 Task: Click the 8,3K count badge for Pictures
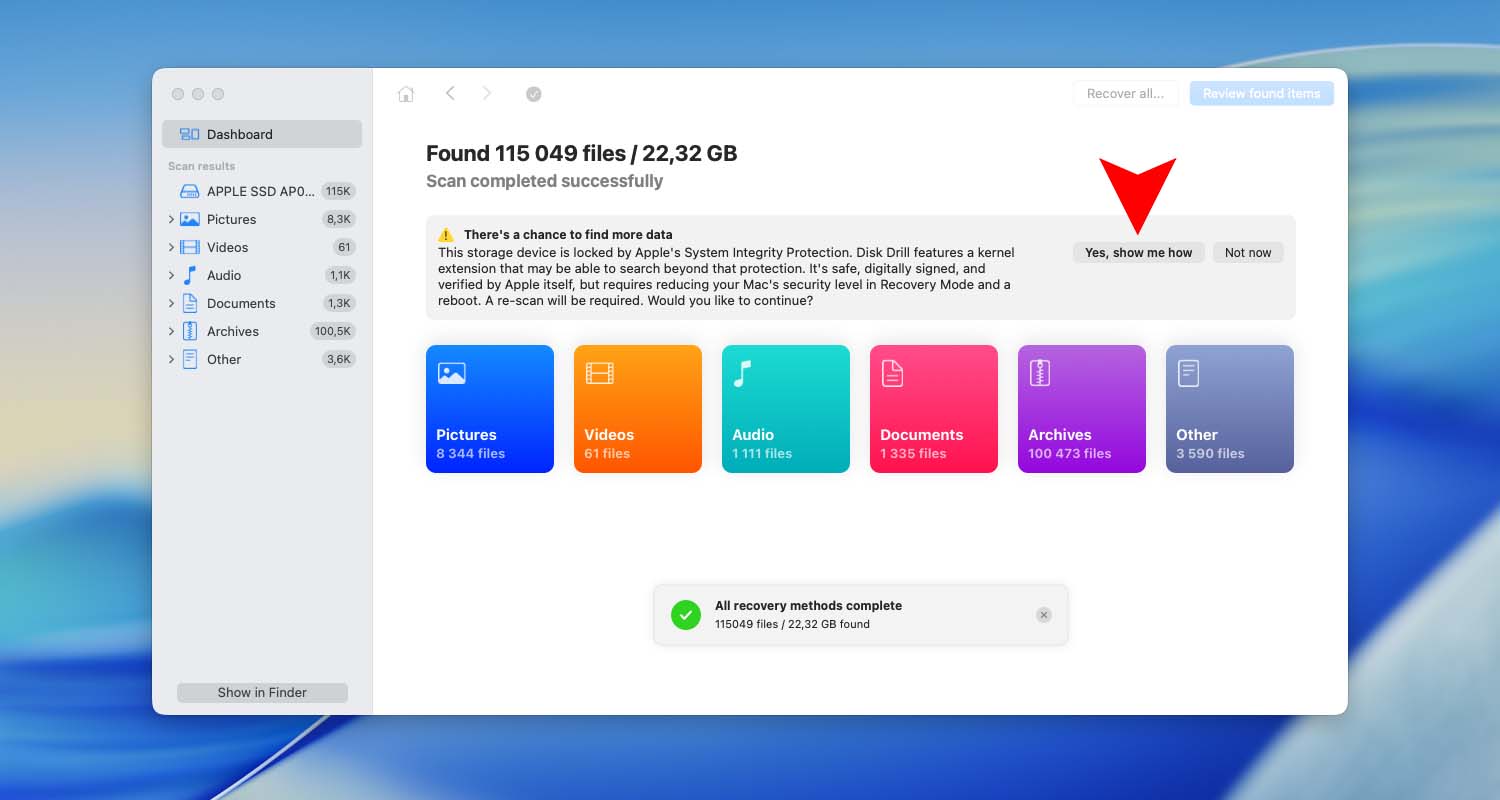tap(338, 219)
